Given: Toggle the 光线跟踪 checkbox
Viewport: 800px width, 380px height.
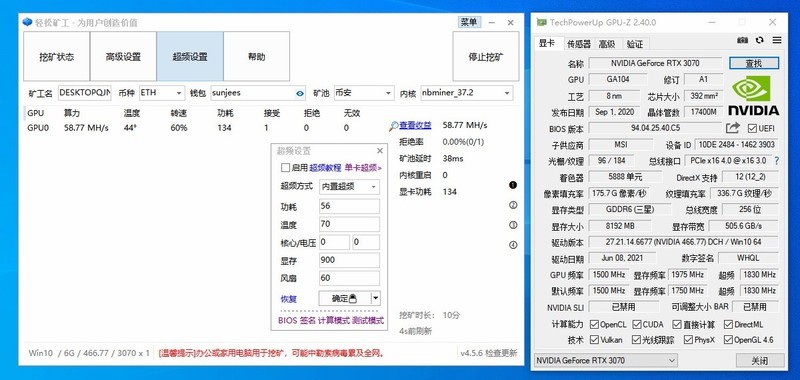Looking at the screenshot, I should (x=637, y=340).
